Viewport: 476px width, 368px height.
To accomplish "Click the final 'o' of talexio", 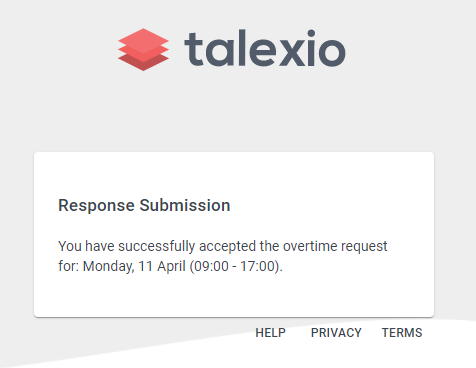I will 332,52.
